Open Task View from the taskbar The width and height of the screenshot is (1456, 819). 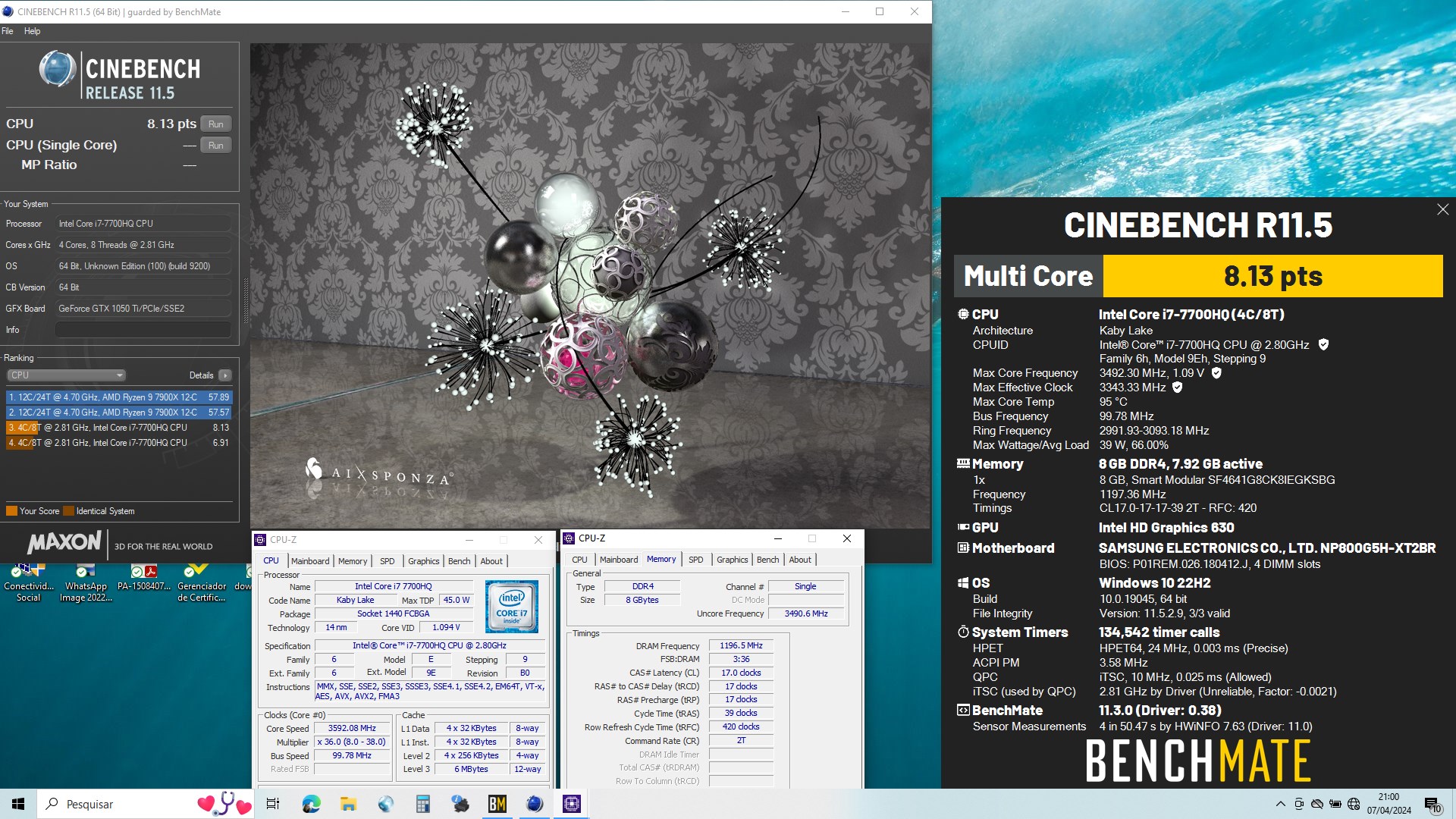[x=273, y=804]
